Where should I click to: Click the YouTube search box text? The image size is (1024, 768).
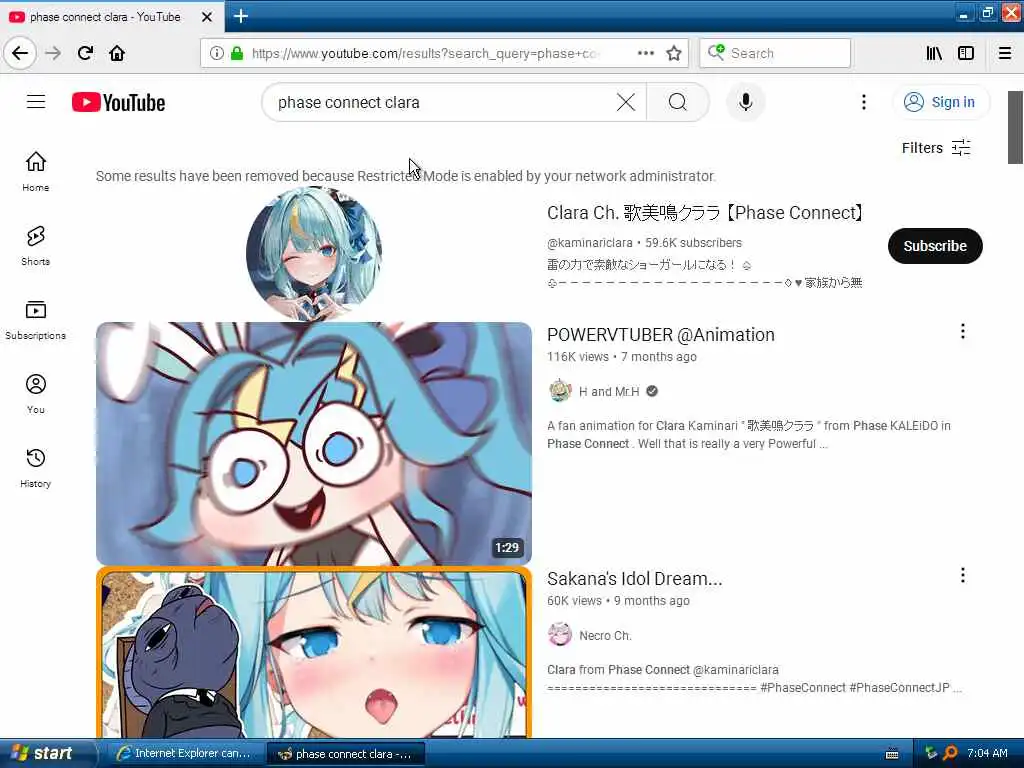tap(348, 103)
